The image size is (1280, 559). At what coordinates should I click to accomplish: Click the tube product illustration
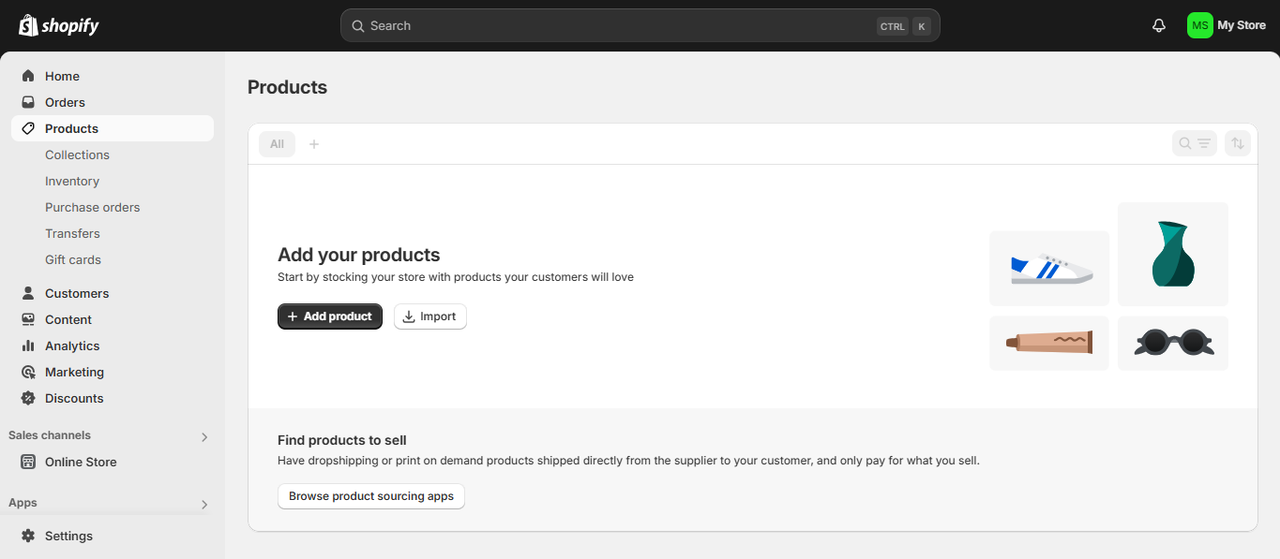tap(1049, 343)
